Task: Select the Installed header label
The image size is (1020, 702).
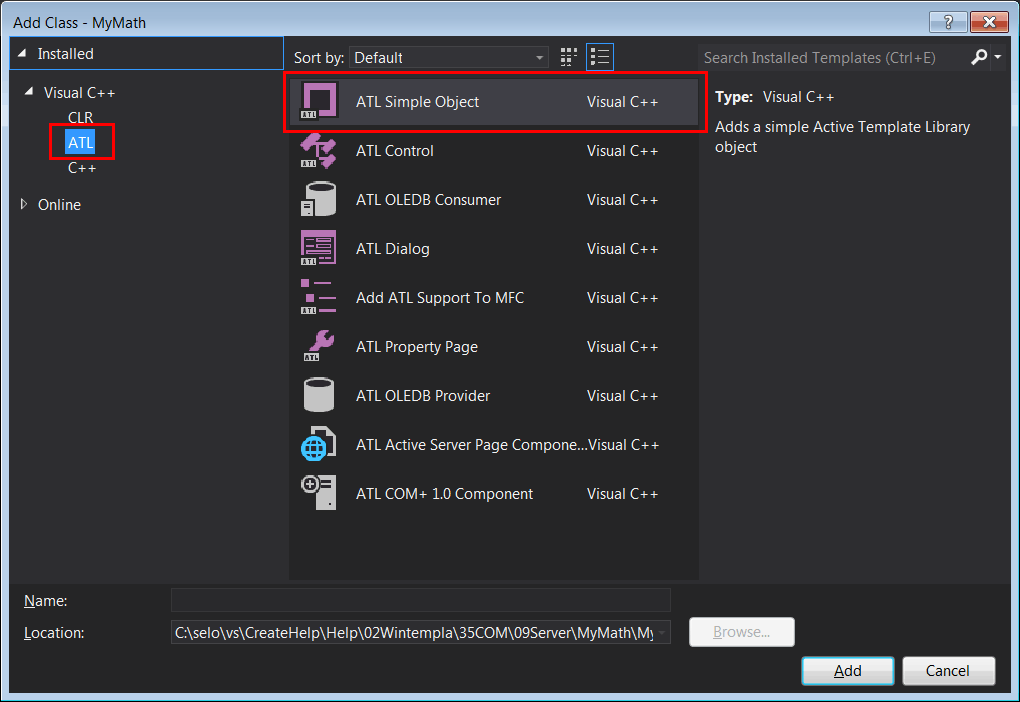Action: pyautogui.click(x=66, y=54)
